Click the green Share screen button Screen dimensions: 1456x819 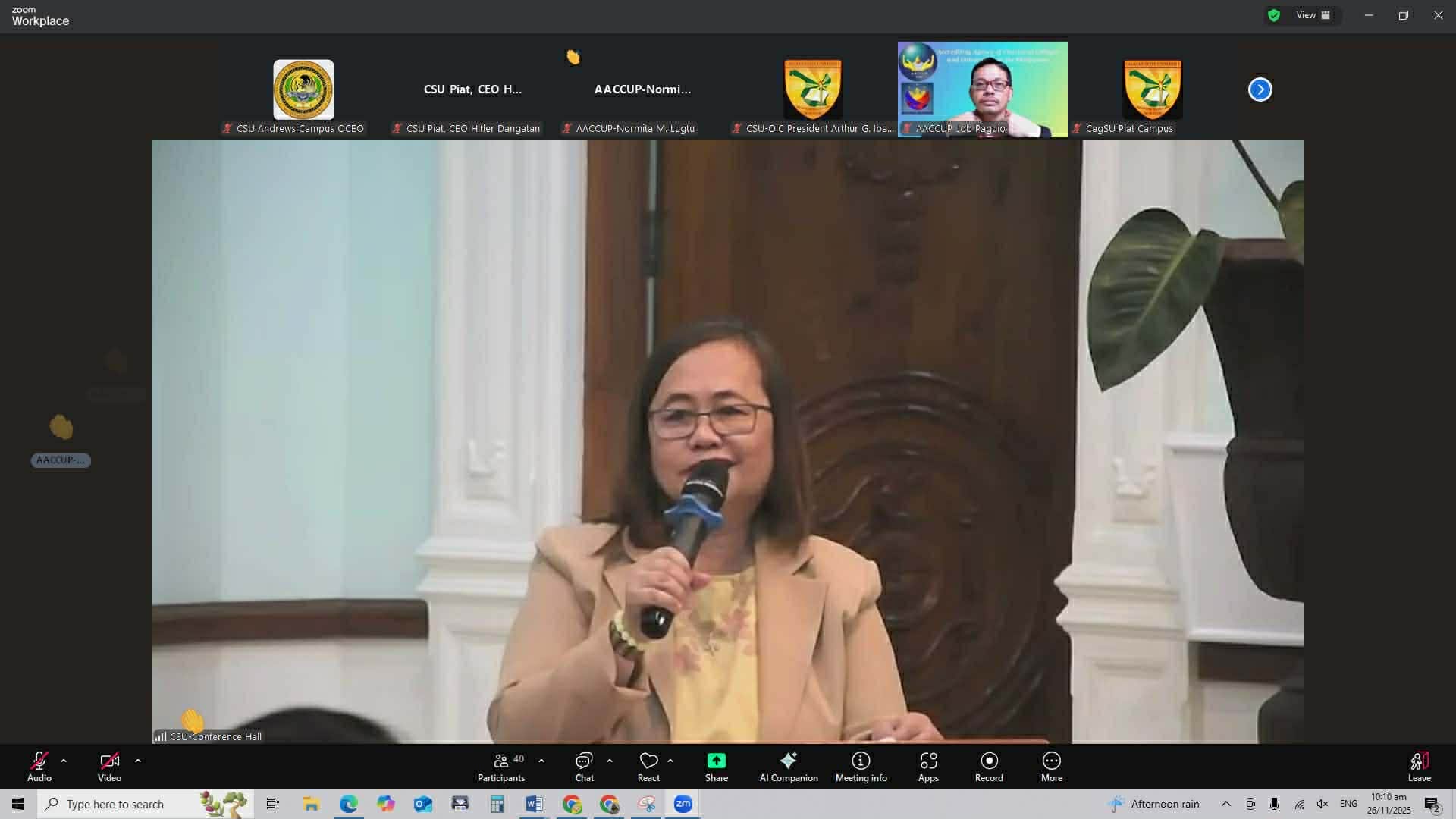(x=716, y=766)
